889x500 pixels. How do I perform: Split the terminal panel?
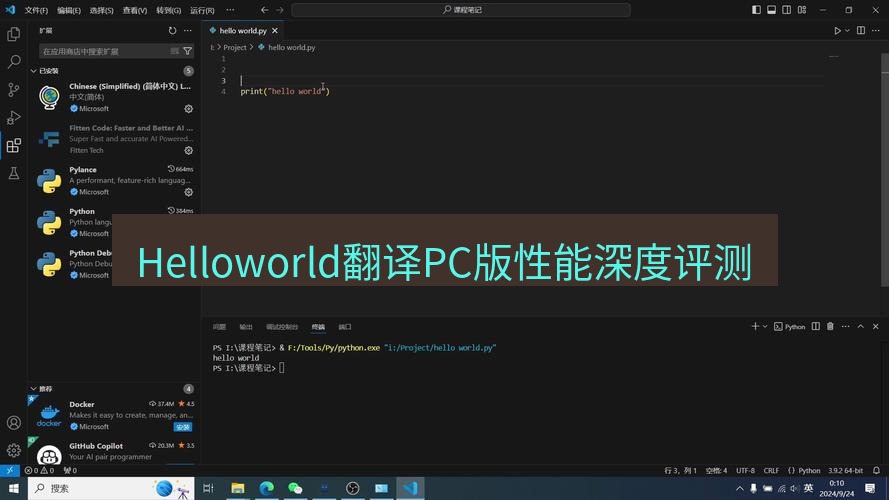[815, 327]
